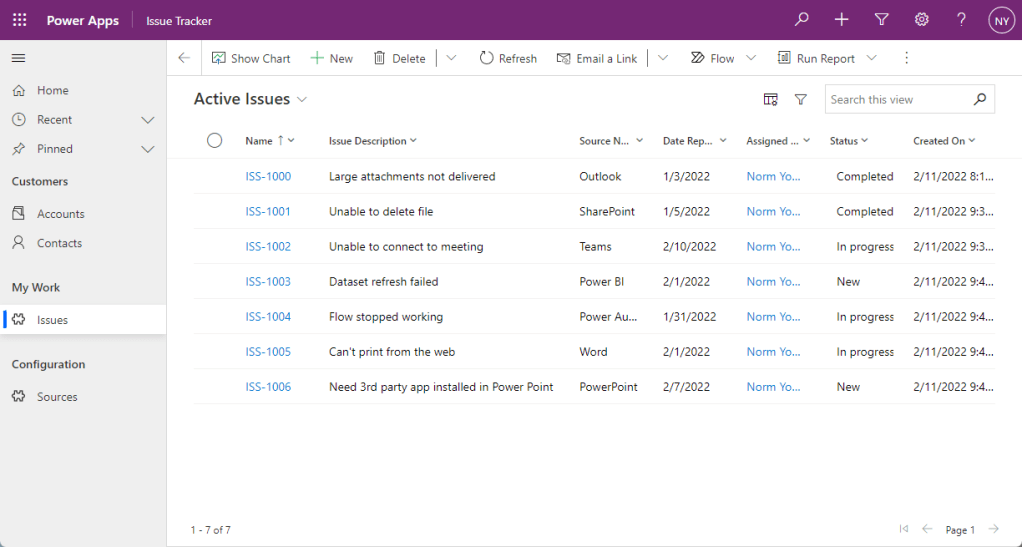Click the Refresh command
Image resolution: width=1022 pixels, height=547 pixels.
tap(508, 58)
